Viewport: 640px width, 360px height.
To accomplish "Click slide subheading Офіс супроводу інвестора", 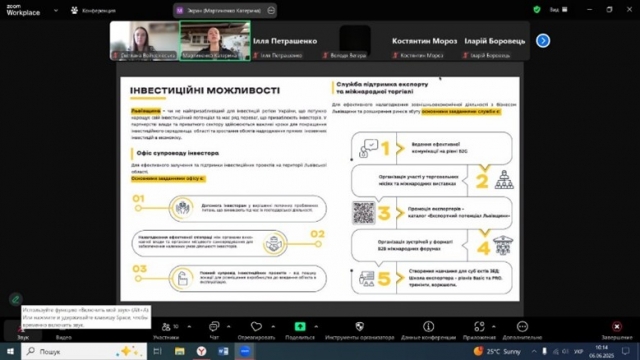I will pos(178,153).
